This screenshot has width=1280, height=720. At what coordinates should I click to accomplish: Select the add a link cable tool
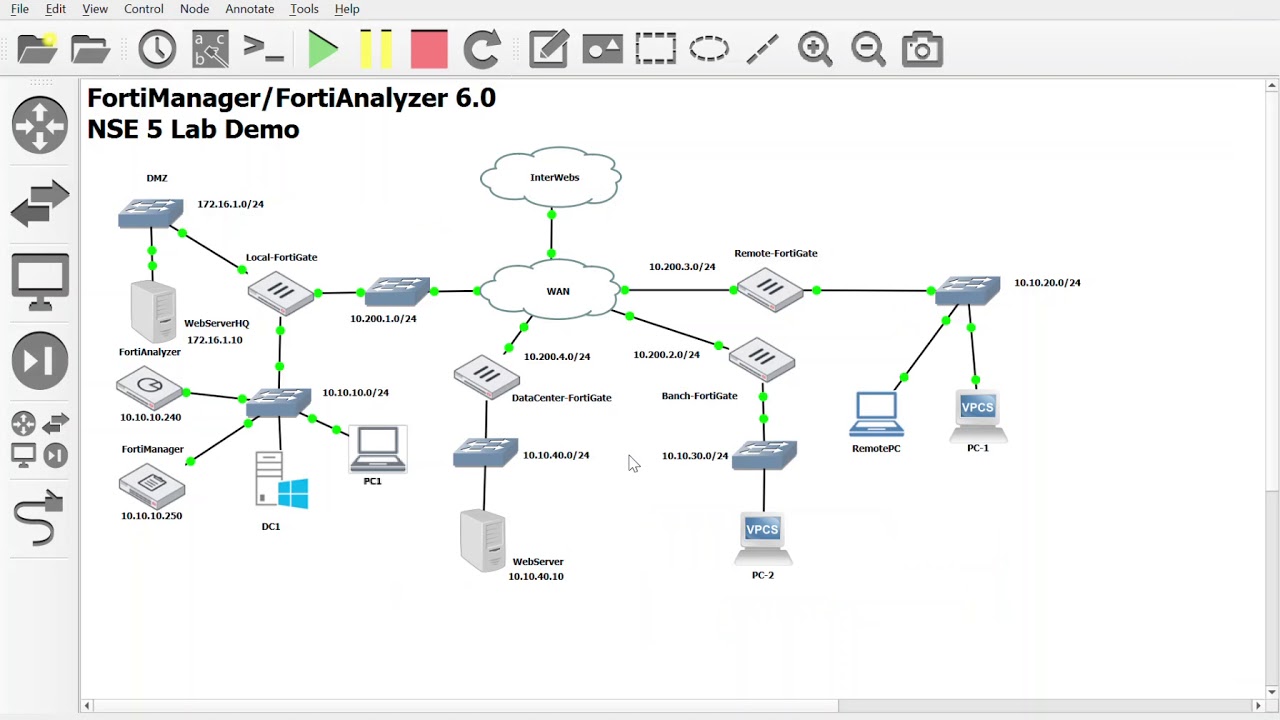[x=39, y=518]
